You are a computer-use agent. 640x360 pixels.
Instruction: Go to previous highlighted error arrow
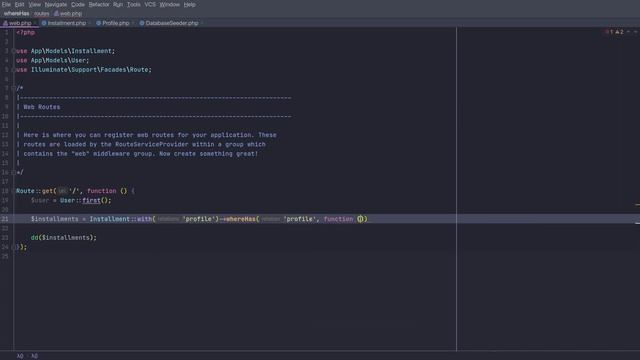coord(628,32)
